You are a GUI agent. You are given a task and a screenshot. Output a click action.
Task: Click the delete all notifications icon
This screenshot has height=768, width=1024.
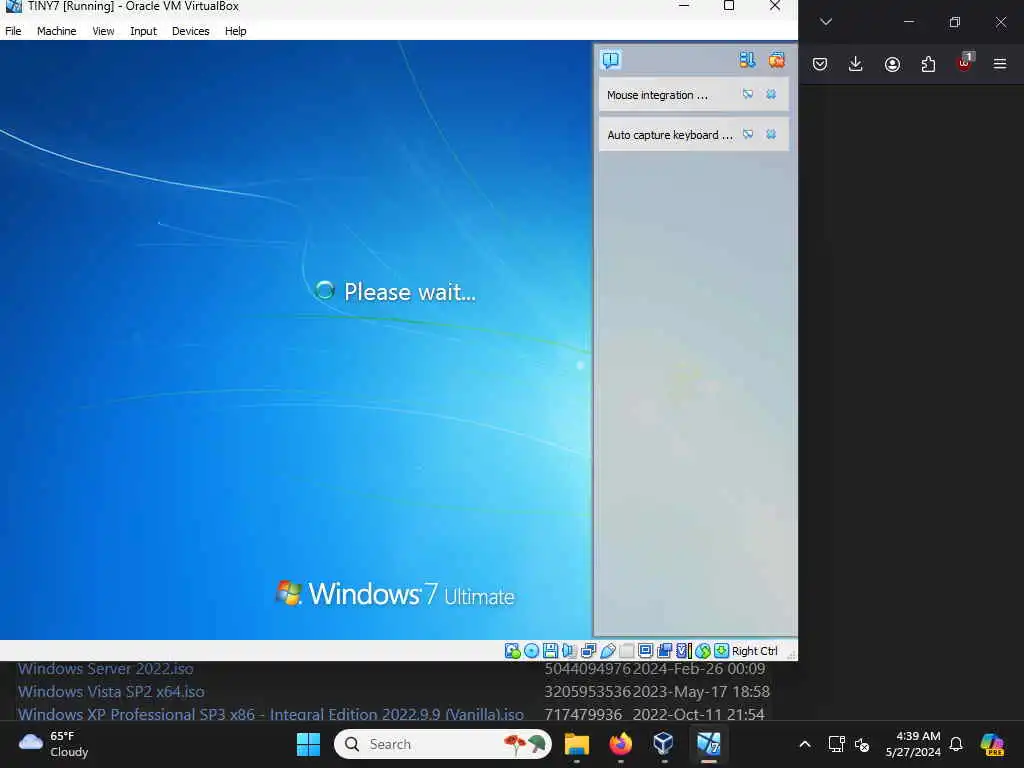click(776, 60)
